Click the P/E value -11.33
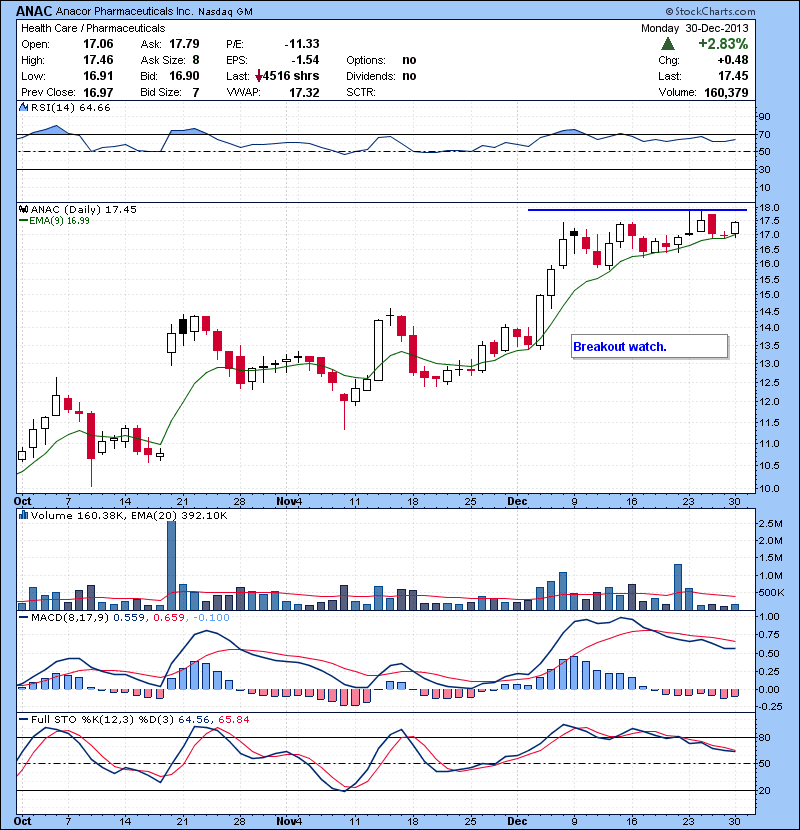 (302, 44)
